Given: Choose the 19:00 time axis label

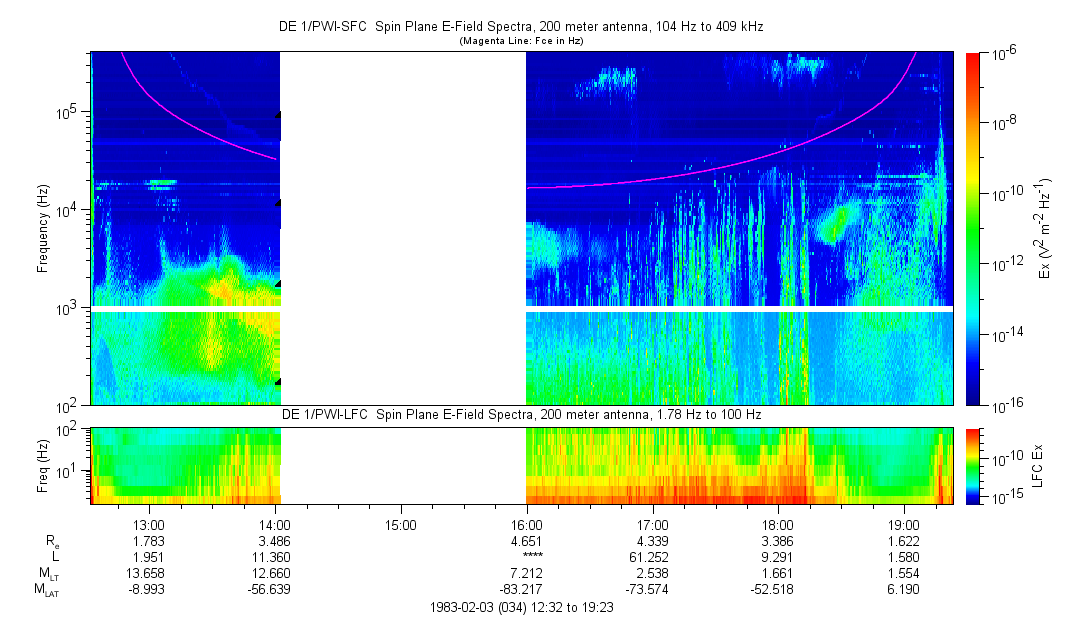Looking at the screenshot, I should click(x=904, y=523).
